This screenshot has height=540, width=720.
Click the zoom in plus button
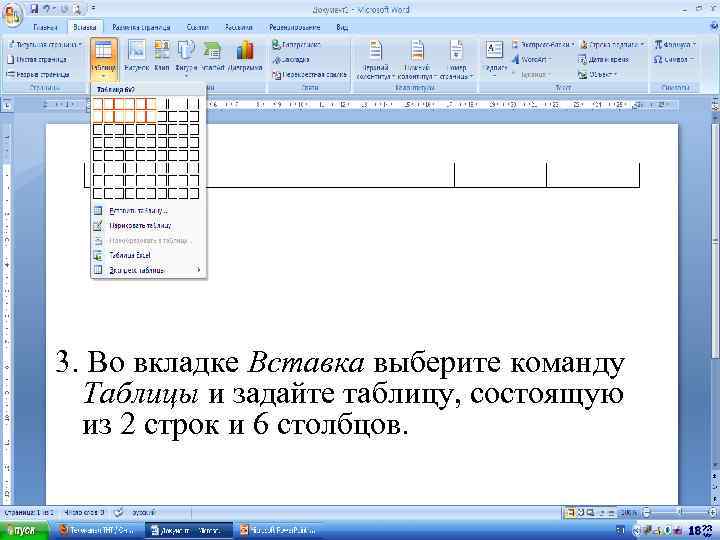tap(713, 512)
